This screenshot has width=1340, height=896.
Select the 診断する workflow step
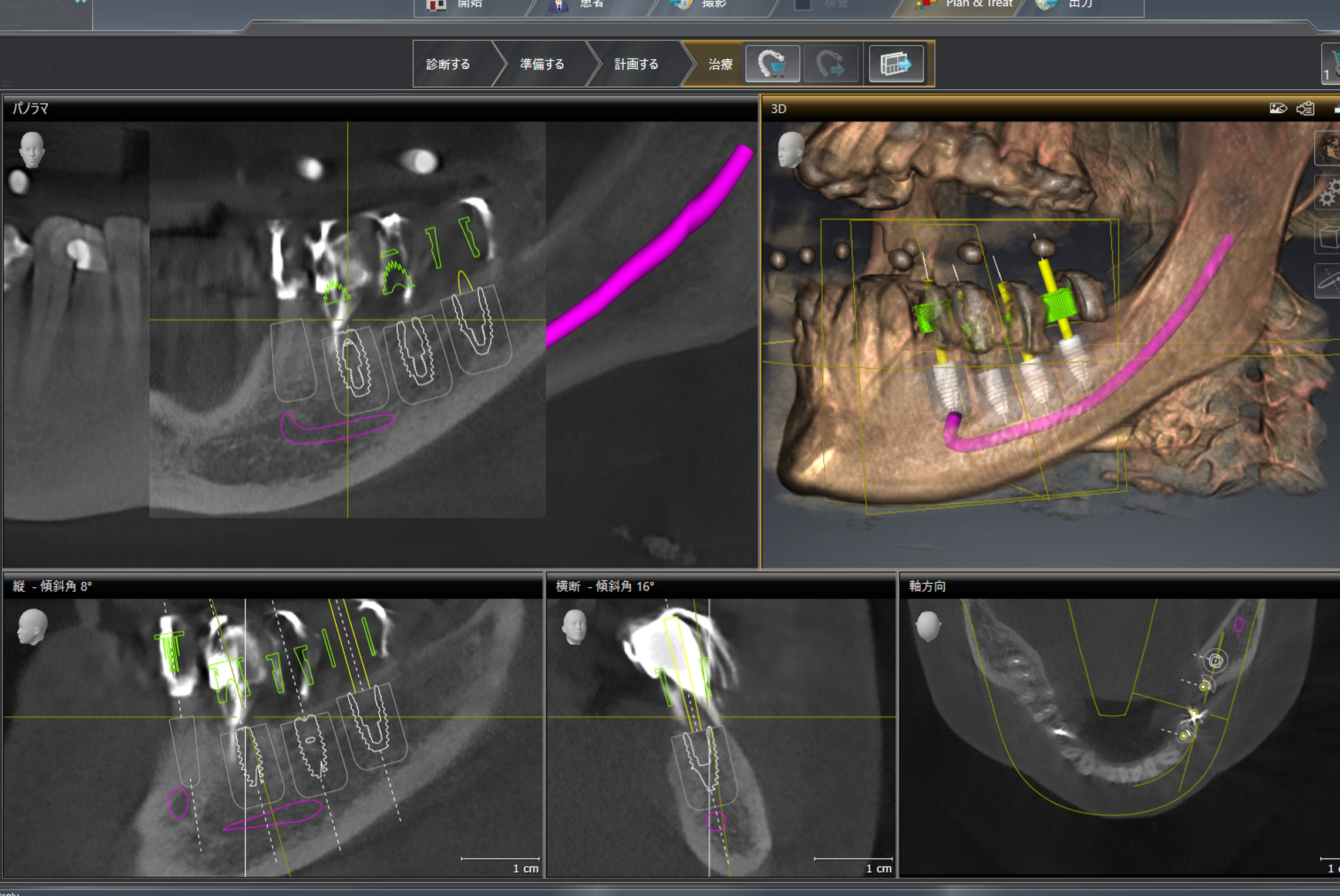point(448,65)
